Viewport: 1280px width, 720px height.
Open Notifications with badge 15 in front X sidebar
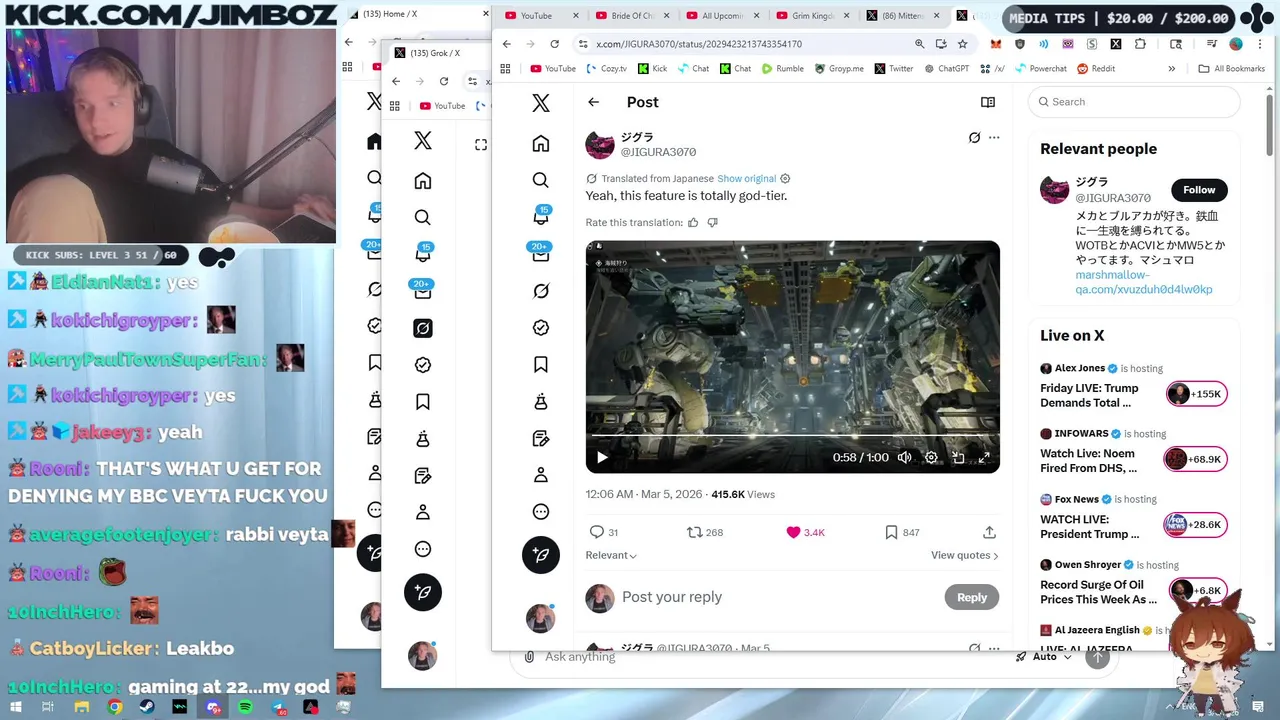tap(541, 216)
